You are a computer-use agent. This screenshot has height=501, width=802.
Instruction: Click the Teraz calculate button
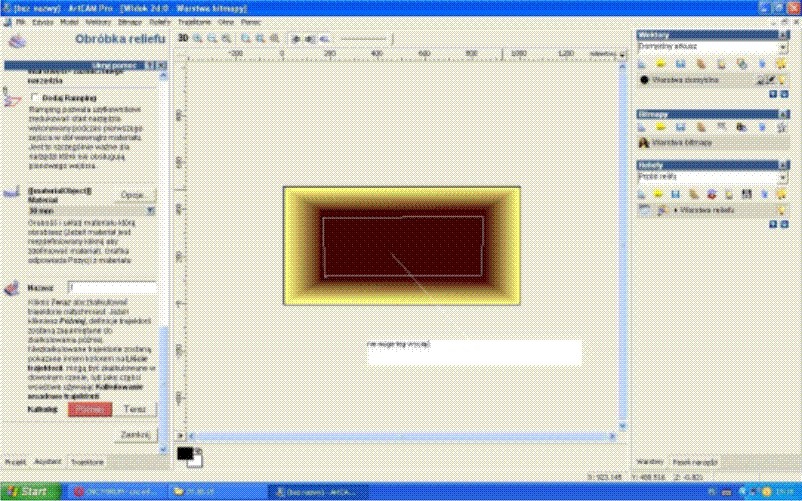click(x=135, y=409)
